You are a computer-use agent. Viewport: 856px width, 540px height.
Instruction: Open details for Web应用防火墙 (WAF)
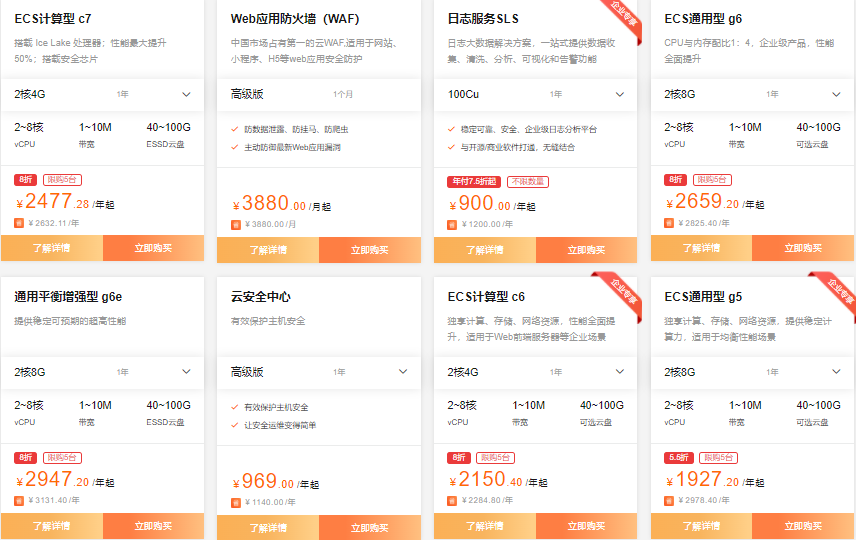tap(268, 250)
